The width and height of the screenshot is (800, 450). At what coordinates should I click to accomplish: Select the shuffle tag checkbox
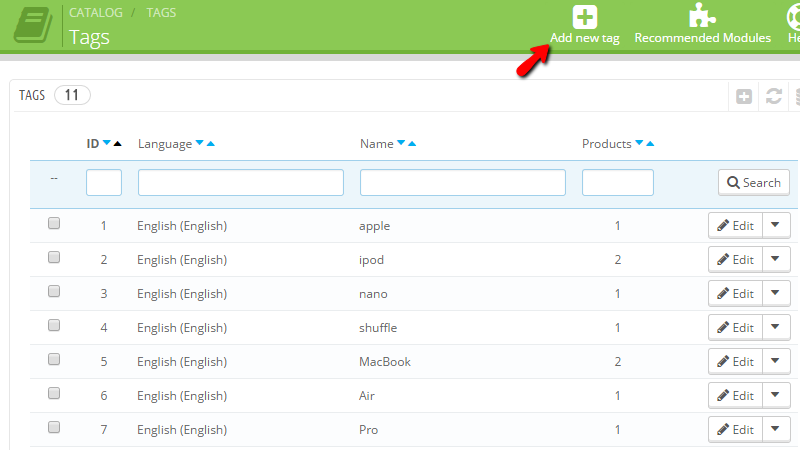click(54, 325)
